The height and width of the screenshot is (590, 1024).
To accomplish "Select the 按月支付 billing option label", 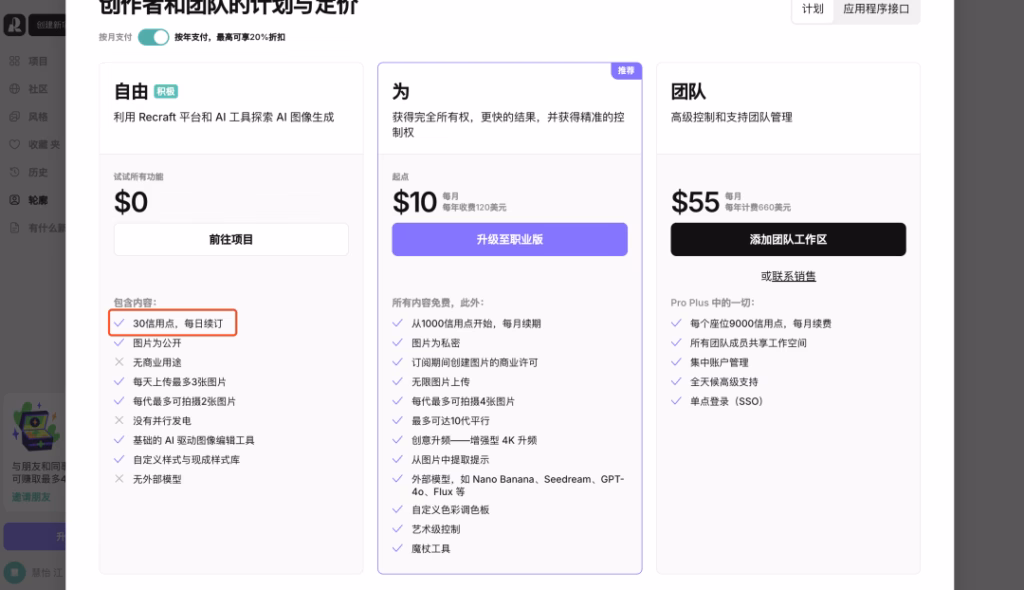I will (115, 37).
